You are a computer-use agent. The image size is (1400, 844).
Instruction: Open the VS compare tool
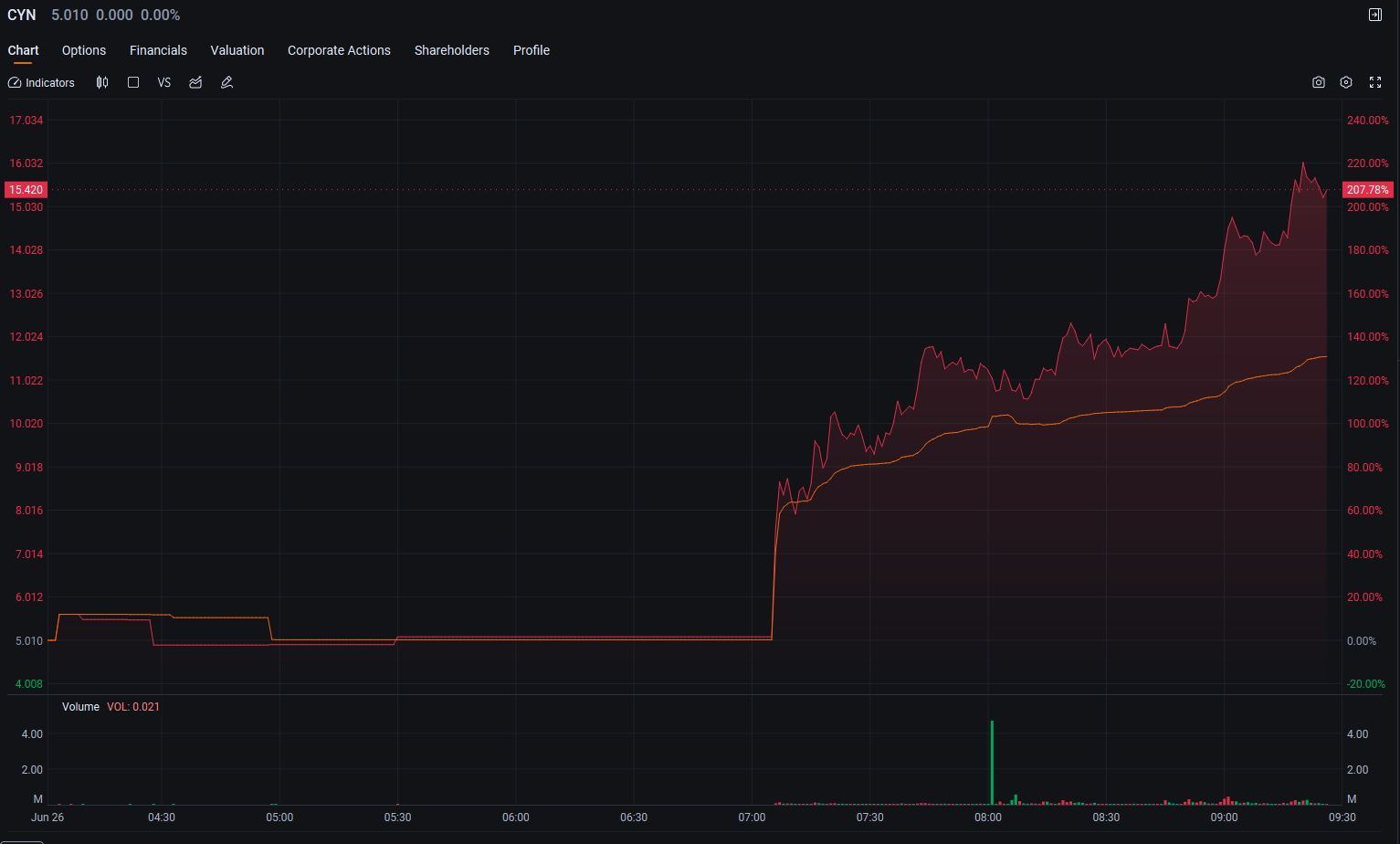[164, 82]
